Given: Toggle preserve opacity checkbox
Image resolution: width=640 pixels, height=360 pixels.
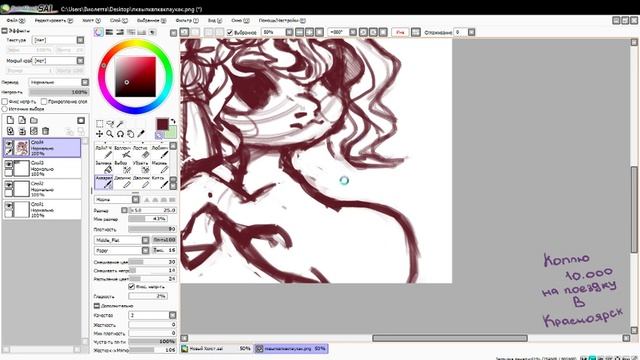Looking at the screenshot, I should click(x=5, y=101).
